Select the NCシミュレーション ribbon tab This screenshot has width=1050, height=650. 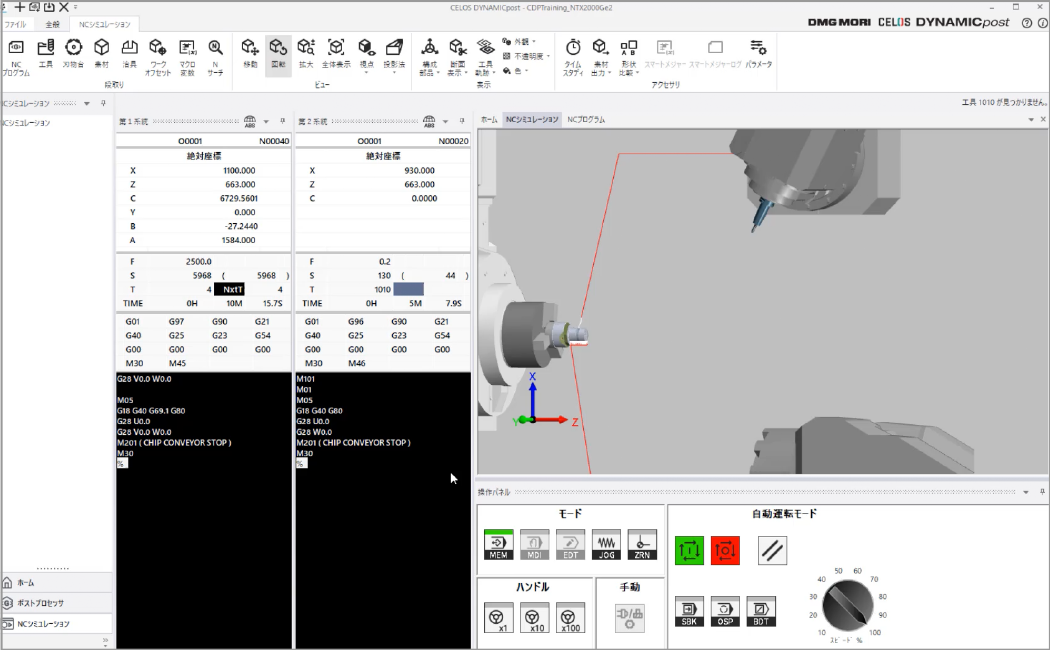click(x=104, y=24)
